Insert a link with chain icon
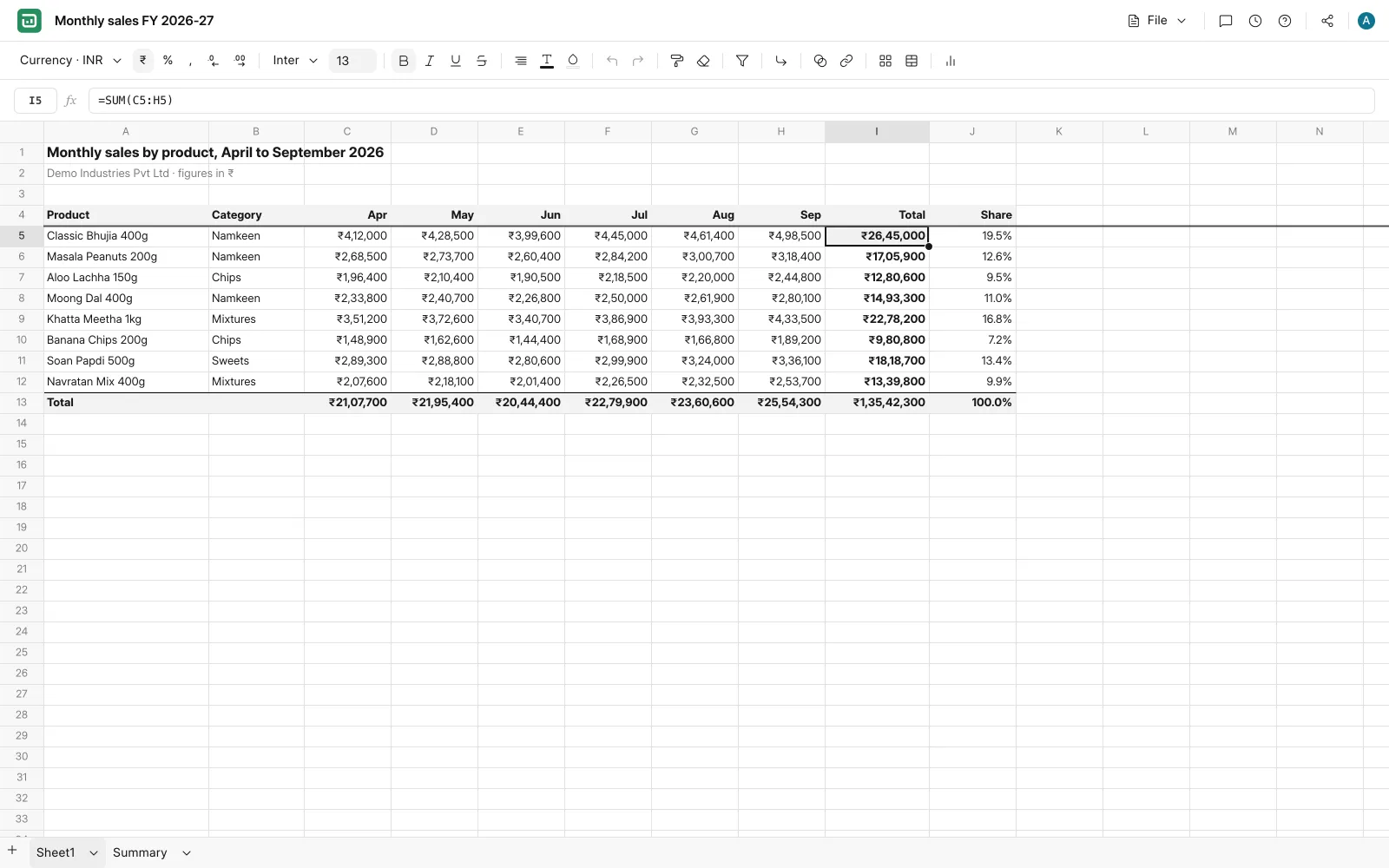The width and height of the screenshot is (1389, 868). [846, 61]
